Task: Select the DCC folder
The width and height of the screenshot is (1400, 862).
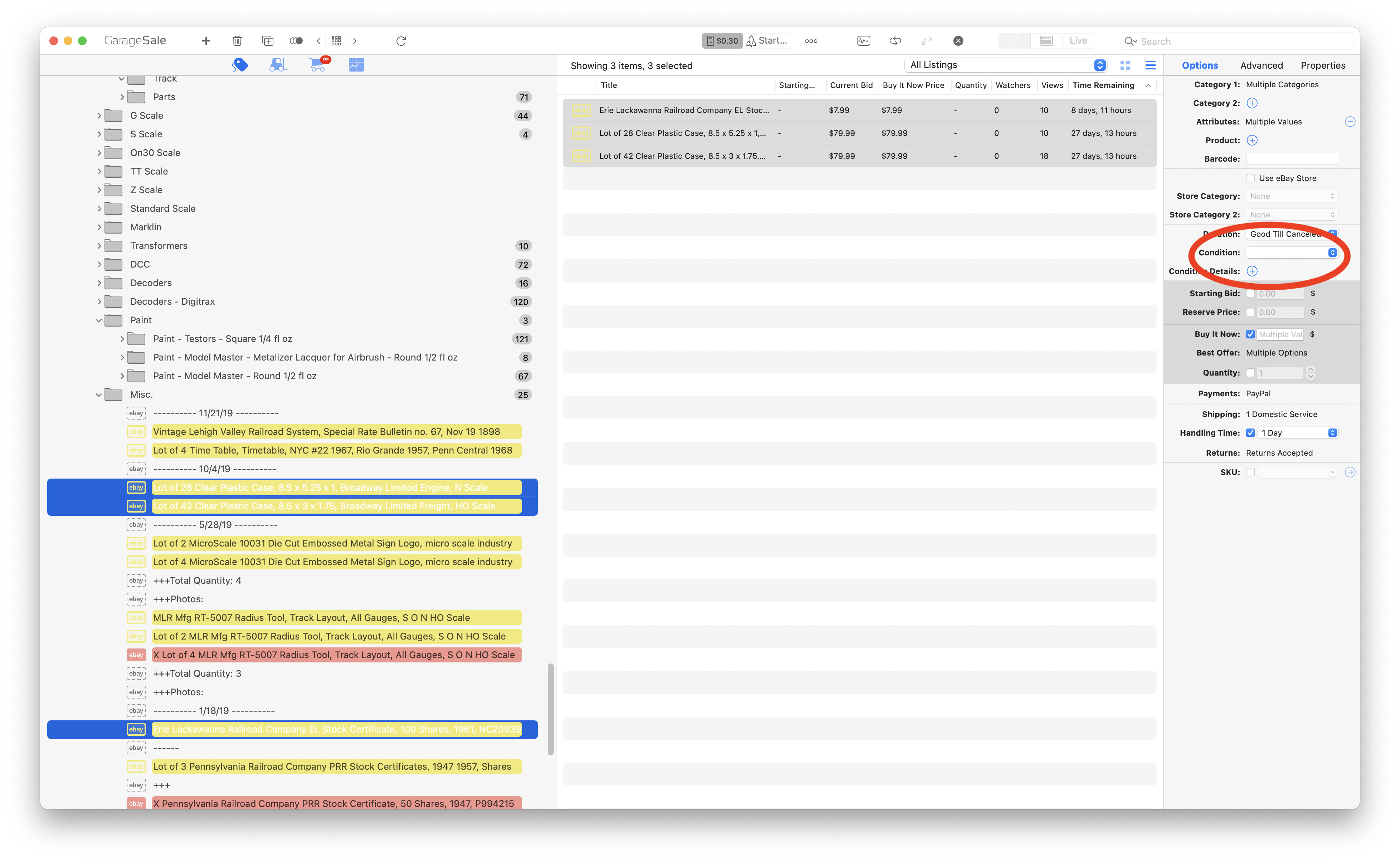Action: click(x=139, y=264)
